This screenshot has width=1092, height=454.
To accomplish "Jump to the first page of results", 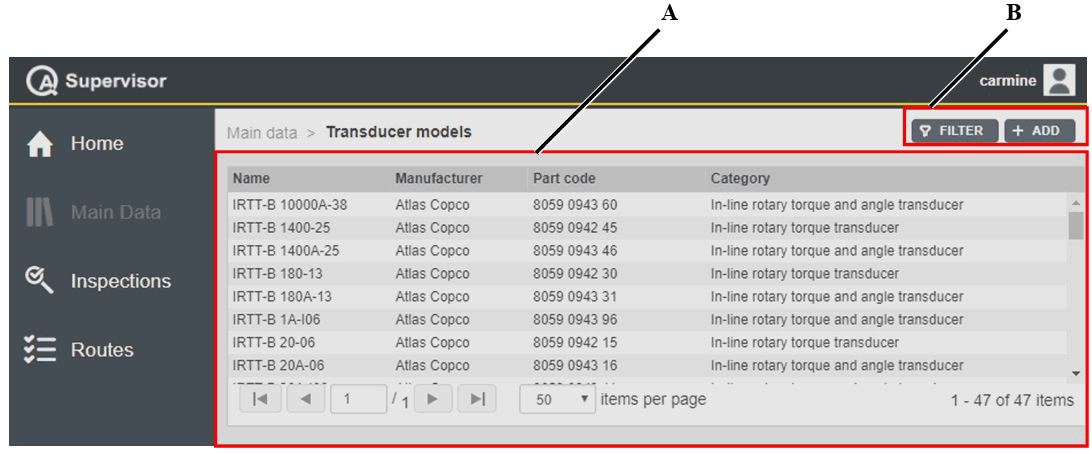I will (x=260, y=399).
